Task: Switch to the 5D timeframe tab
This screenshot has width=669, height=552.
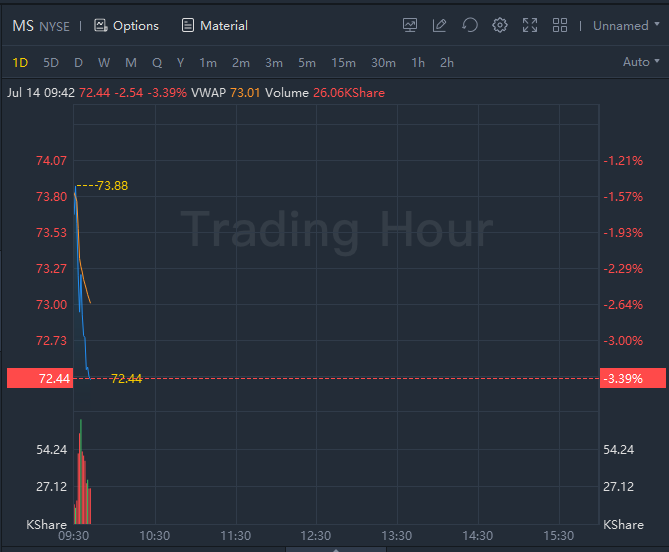Action: click(x=51, y=63)
